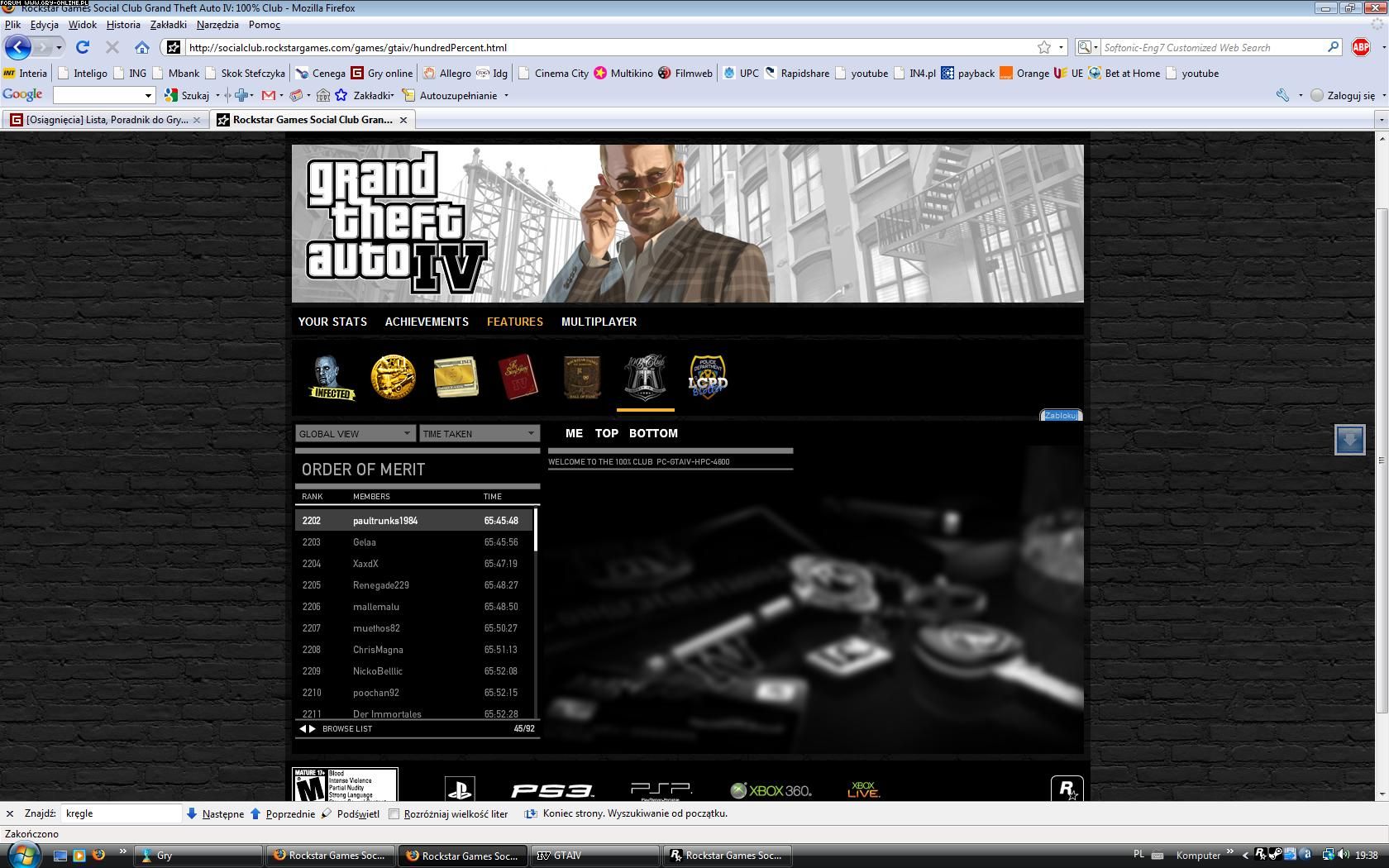
Task: Open the Cinema City bookmark
Action: [x=553, y=73]
